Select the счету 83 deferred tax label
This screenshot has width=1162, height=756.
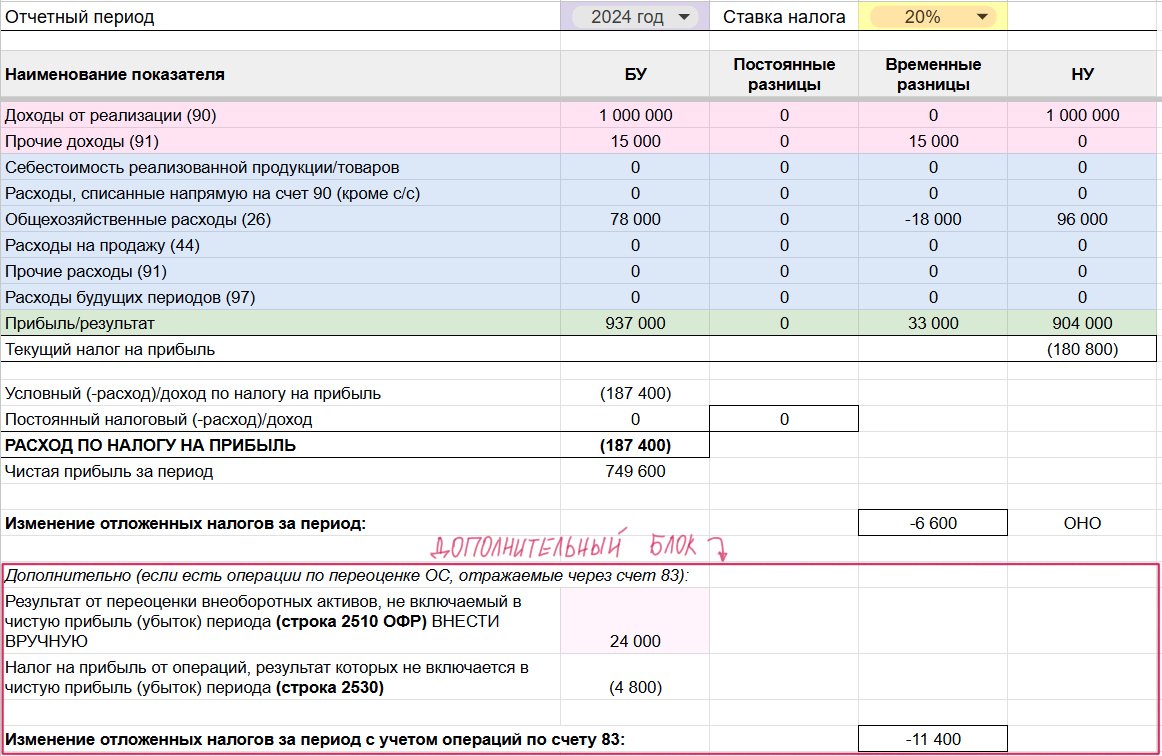314,739
